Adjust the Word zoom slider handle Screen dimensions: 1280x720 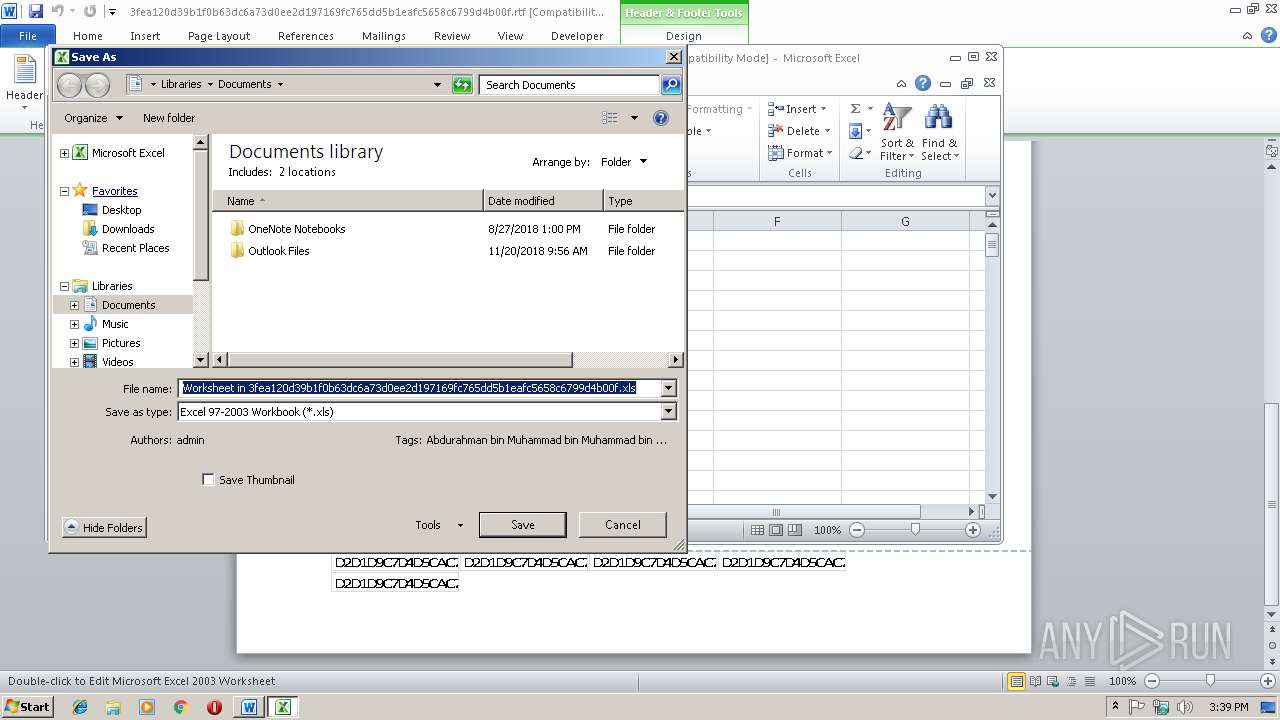pyautogui.click(x=1210, y=681)
